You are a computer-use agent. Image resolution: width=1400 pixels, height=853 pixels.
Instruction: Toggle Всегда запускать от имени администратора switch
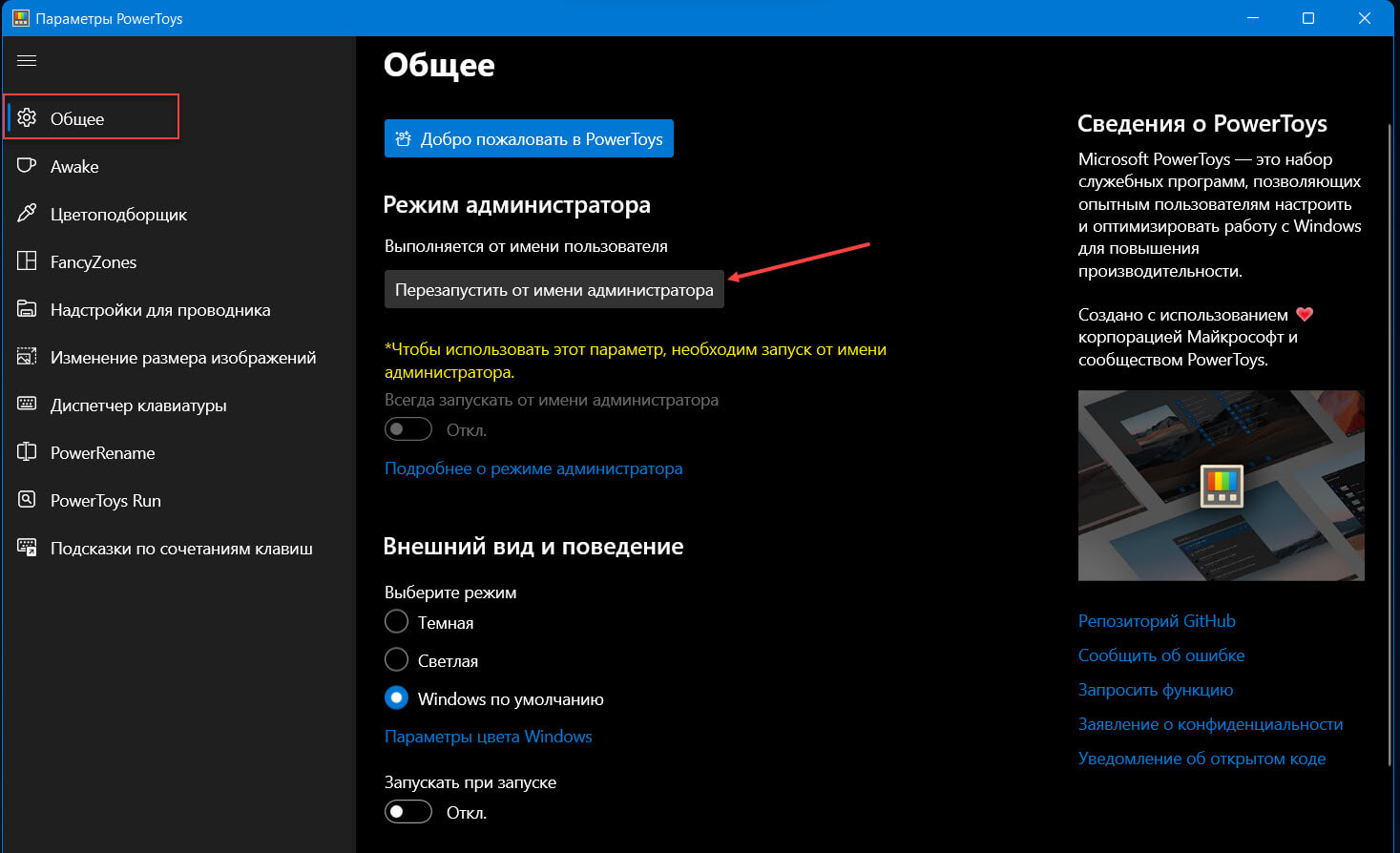(408, 429)
